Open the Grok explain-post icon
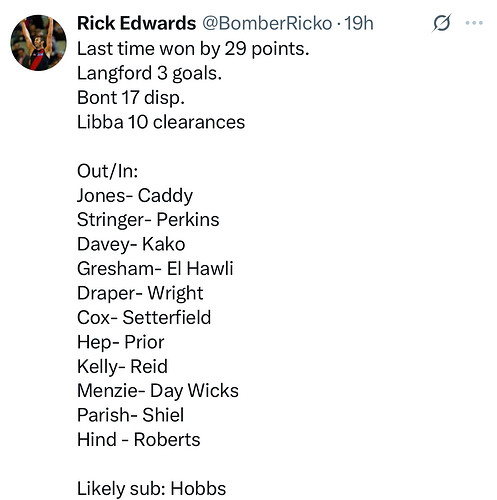This screenshot has height=500, width=497. pos(442,23)
